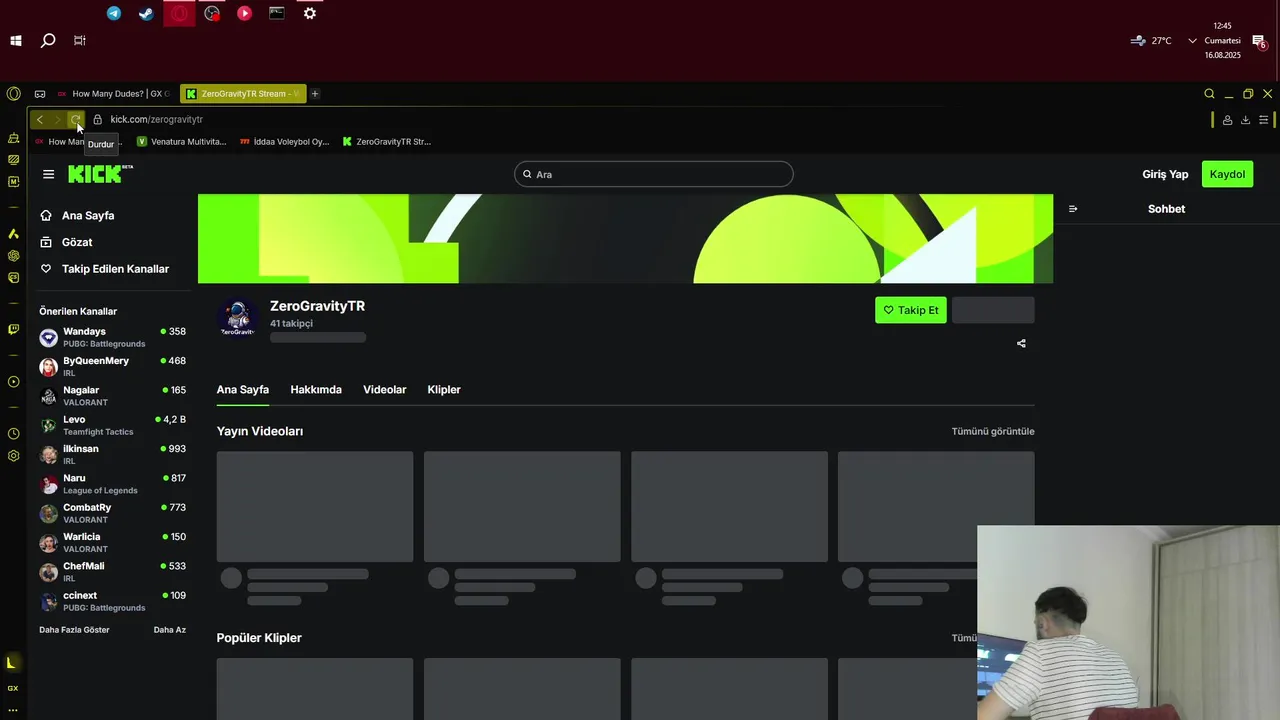View site security lock icon in address bar
1280x720 pixels.
97,120
